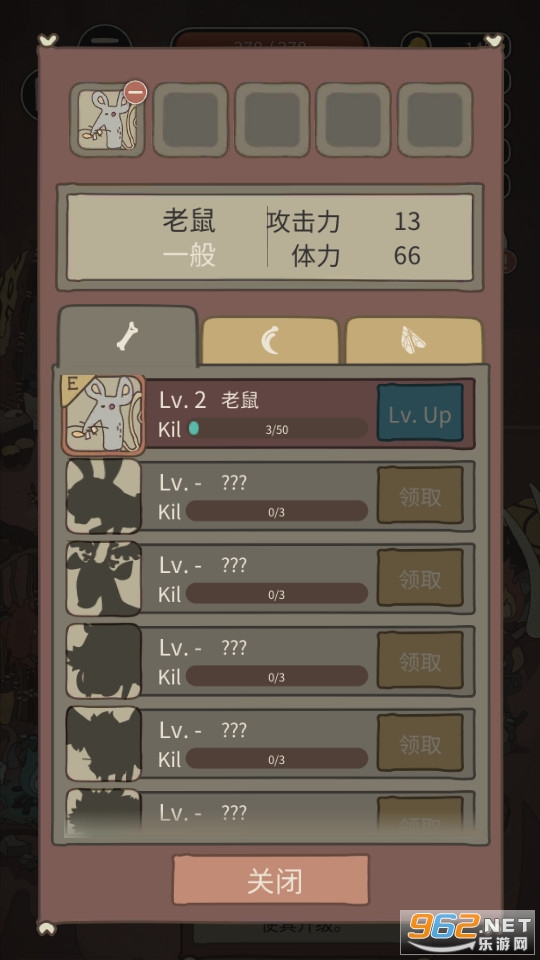Select the third empty team slot
The height and width of the screenshot is (960, 540).
click(x=272, y=119)
